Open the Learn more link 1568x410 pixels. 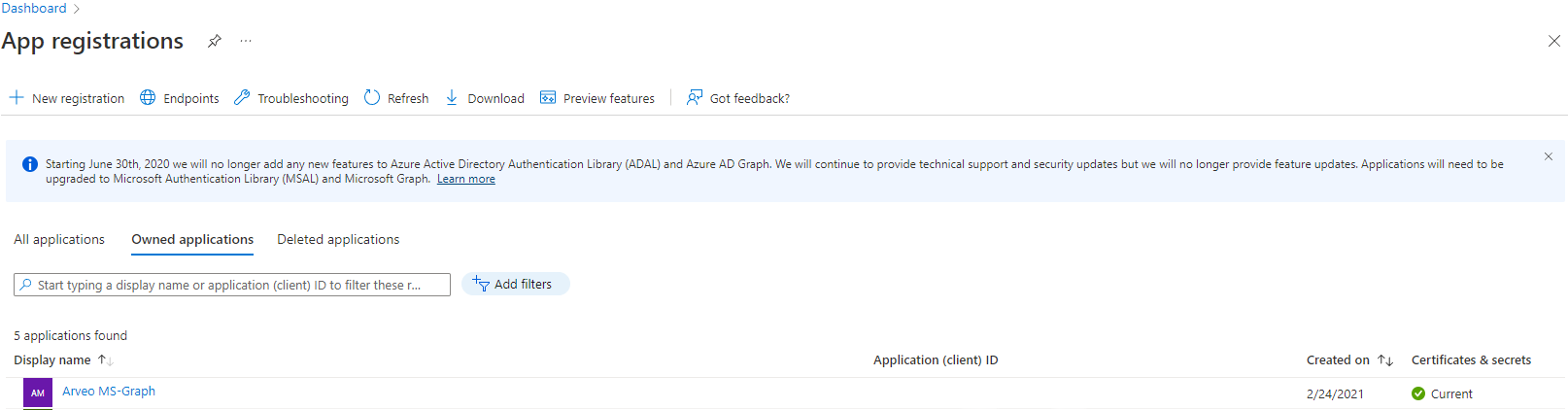click(x=465, y=179)
